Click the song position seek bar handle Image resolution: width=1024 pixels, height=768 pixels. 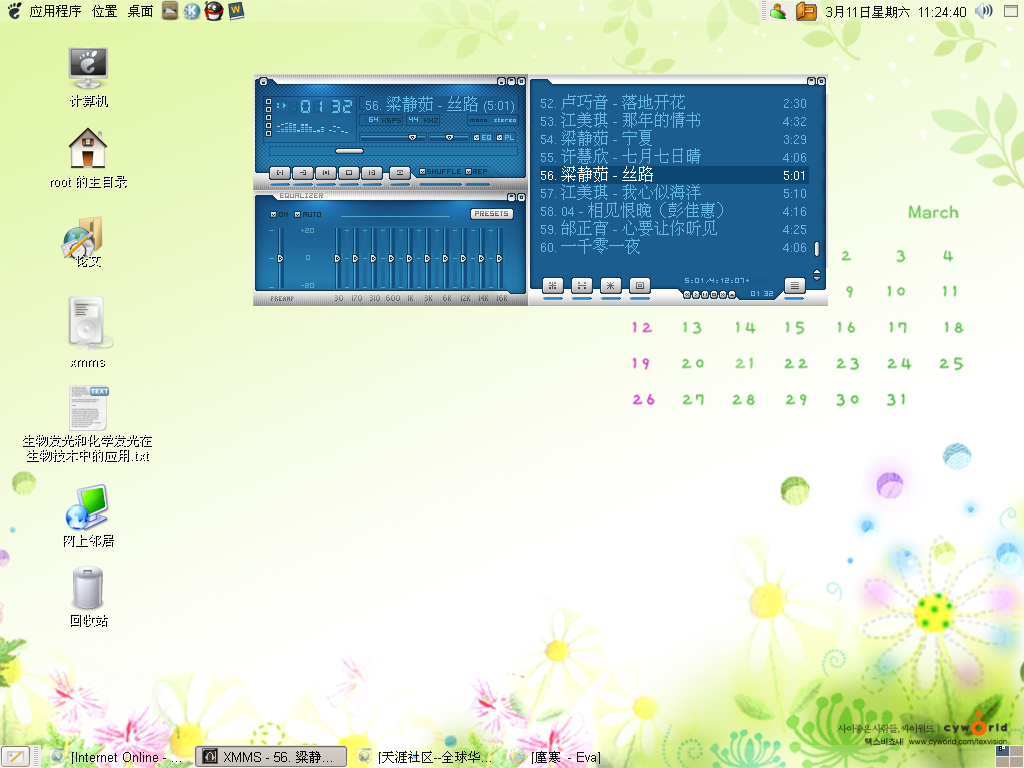349,151
